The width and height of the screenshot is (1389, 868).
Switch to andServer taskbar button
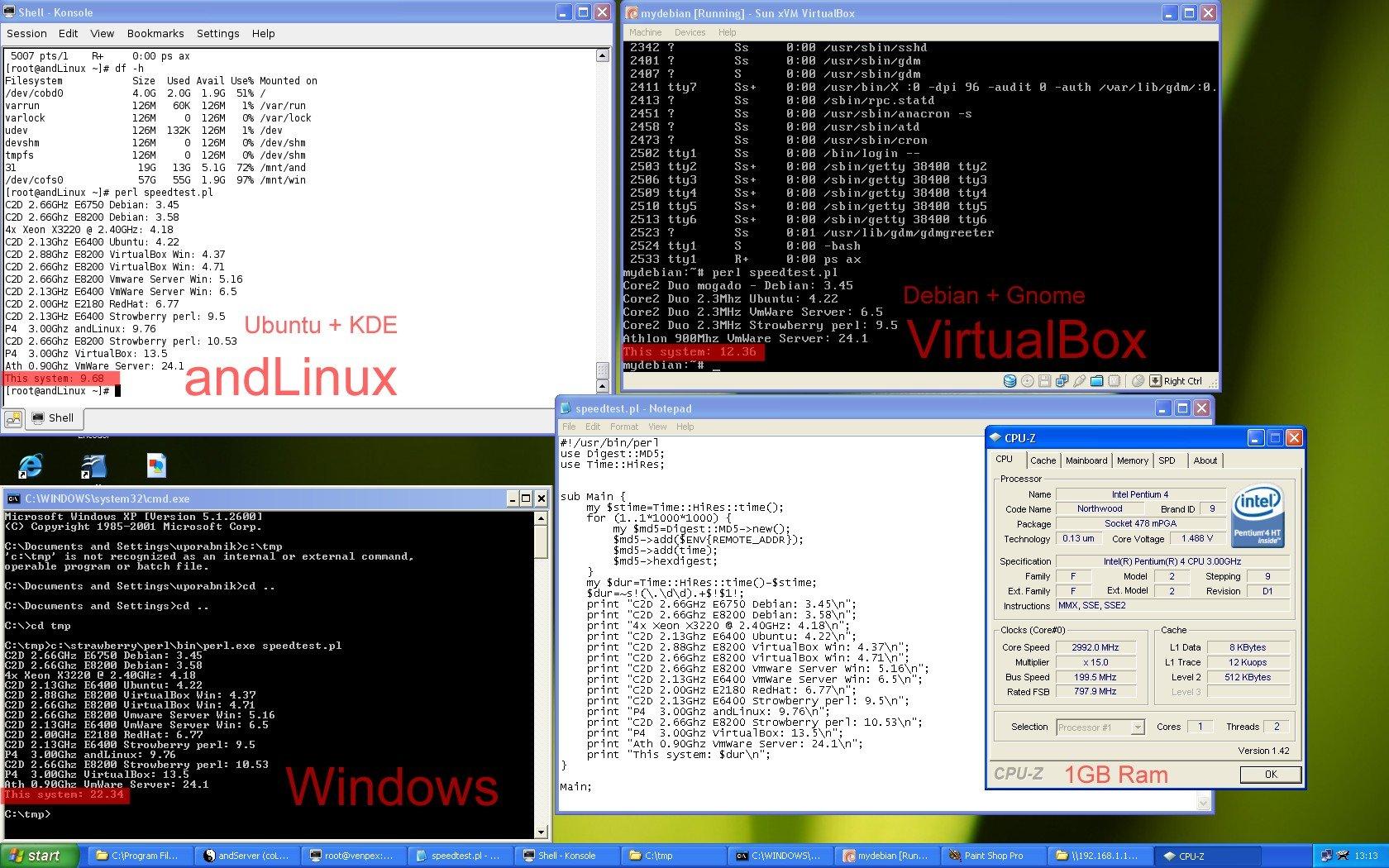point(246,856)
